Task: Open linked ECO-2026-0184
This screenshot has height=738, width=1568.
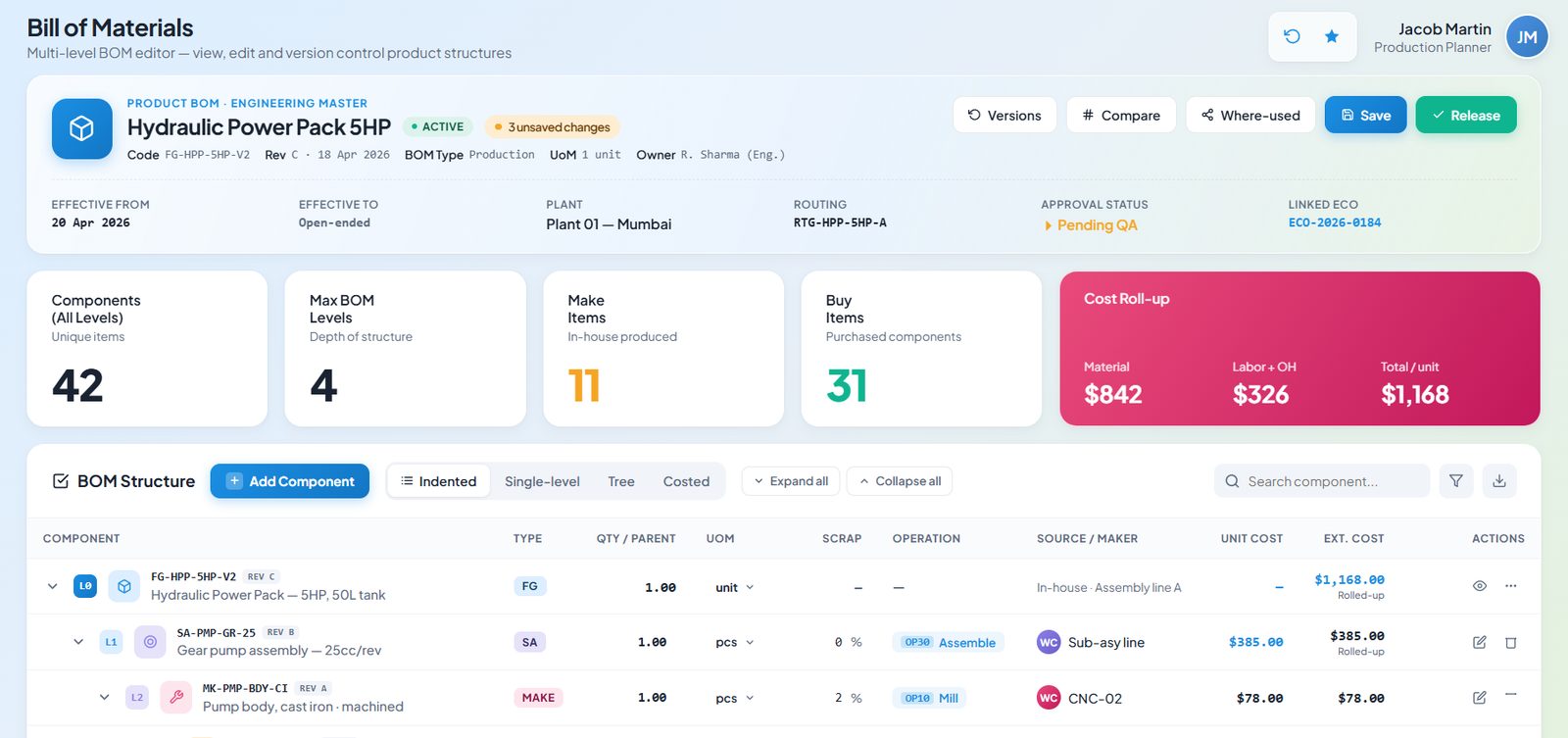Action: [x=1335, y=222]
